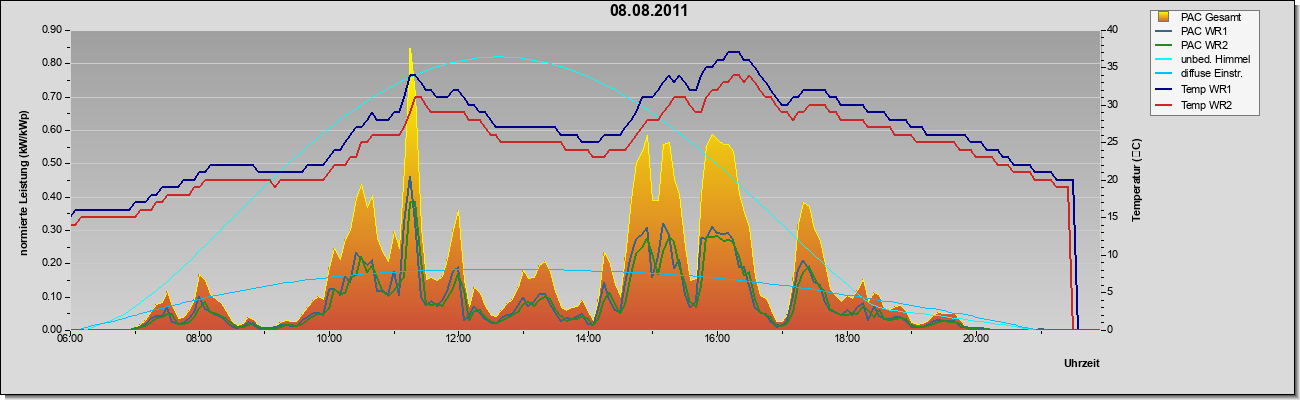Click the 14:00 time axis label
The image size is (1300, 400).
[x=587, y=339]
